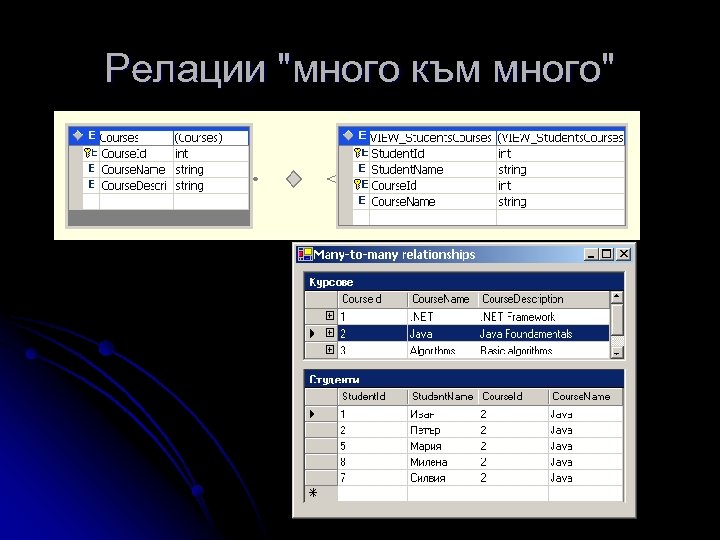Select the CourseDescri field in Courses table
Screen dimensions: 720x540
click(136, 185)
